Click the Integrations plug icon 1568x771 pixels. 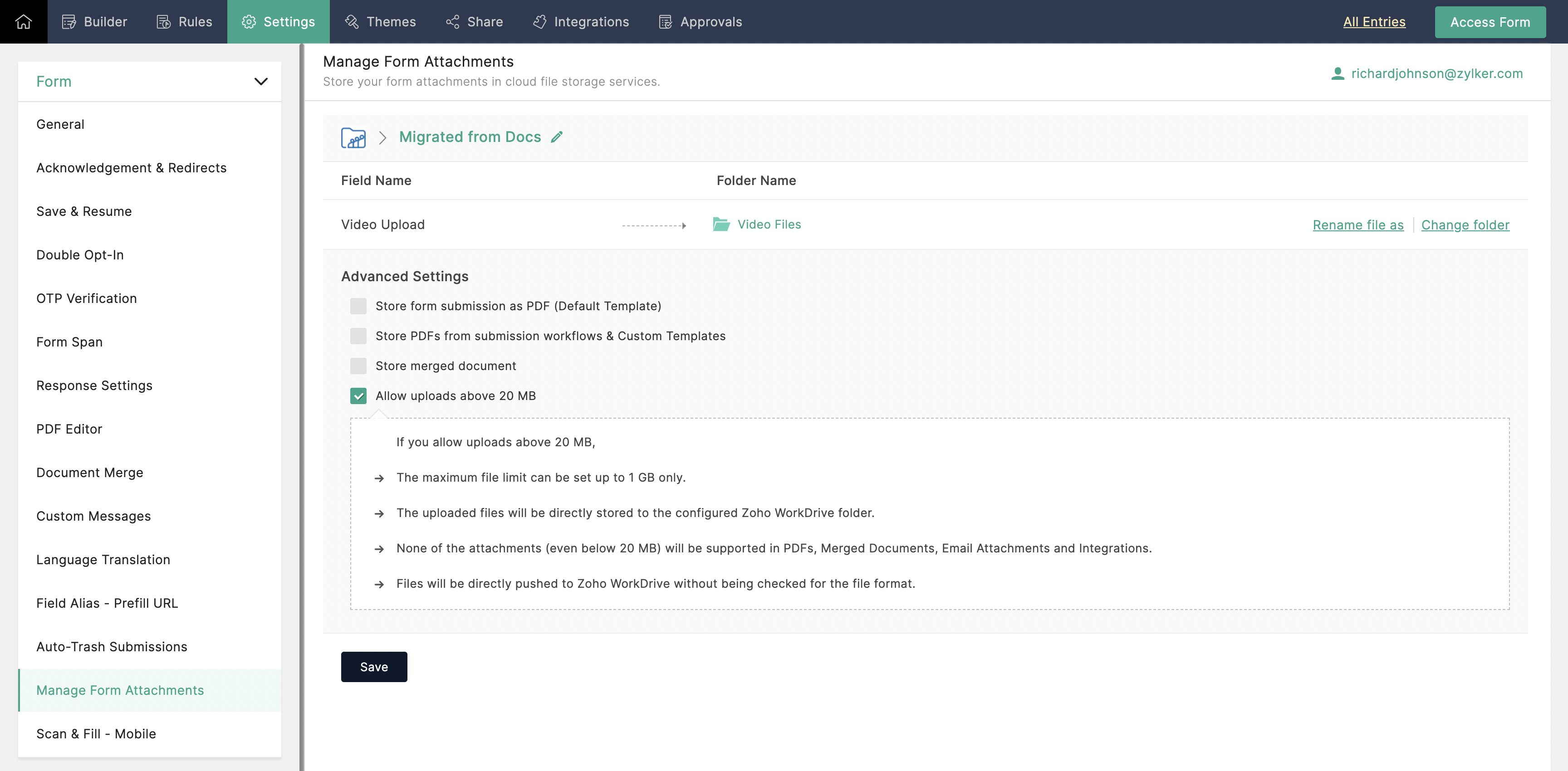[x=539, y=22]
